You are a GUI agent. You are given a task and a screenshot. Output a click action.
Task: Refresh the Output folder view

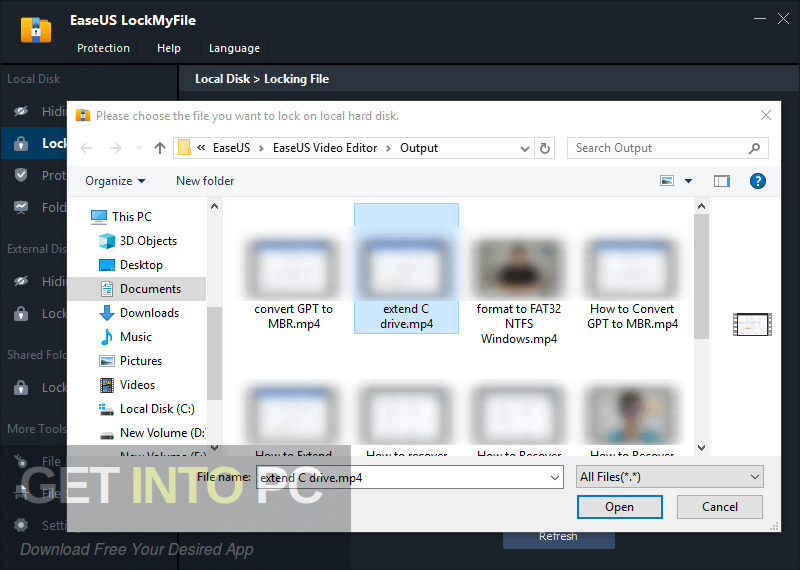coord(545,148)
